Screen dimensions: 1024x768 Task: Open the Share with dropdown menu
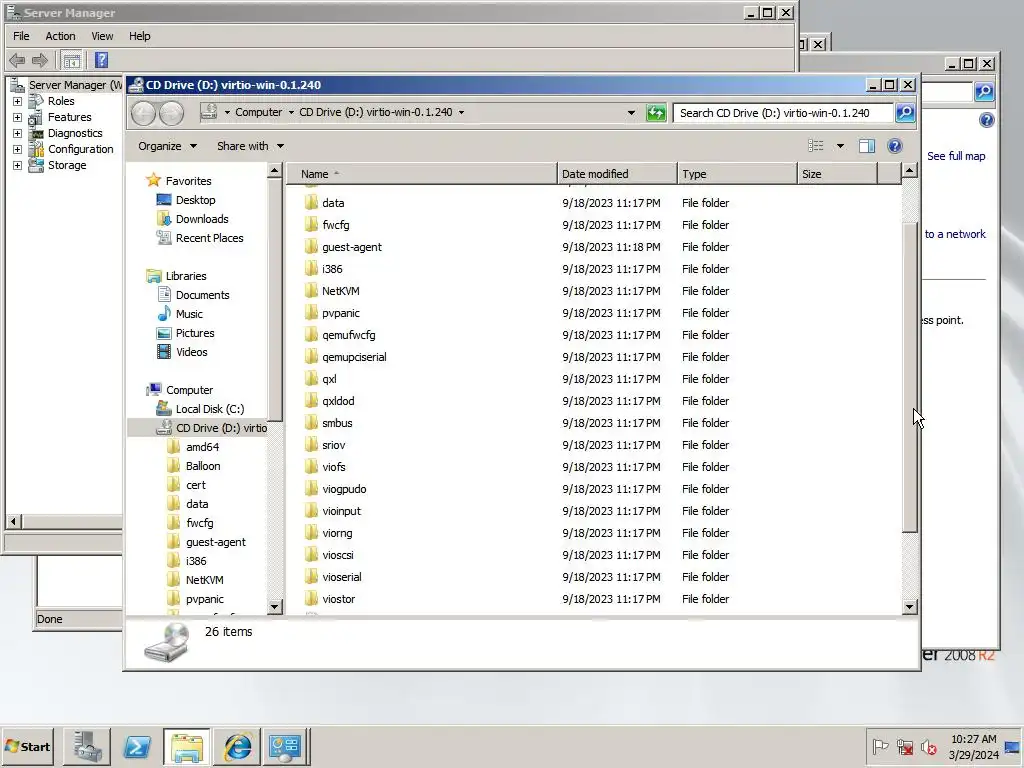coord(250,146)
